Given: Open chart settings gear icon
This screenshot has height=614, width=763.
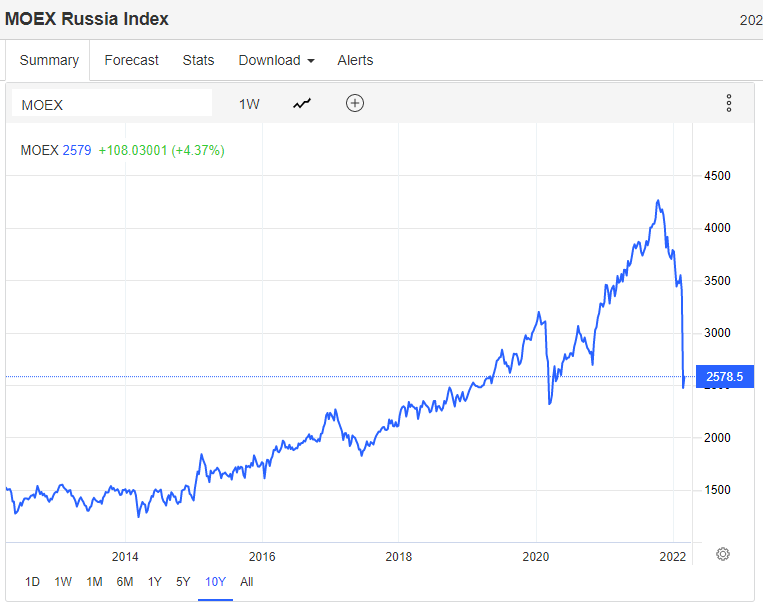Looking at the screenshot, I should click(723, 554).
